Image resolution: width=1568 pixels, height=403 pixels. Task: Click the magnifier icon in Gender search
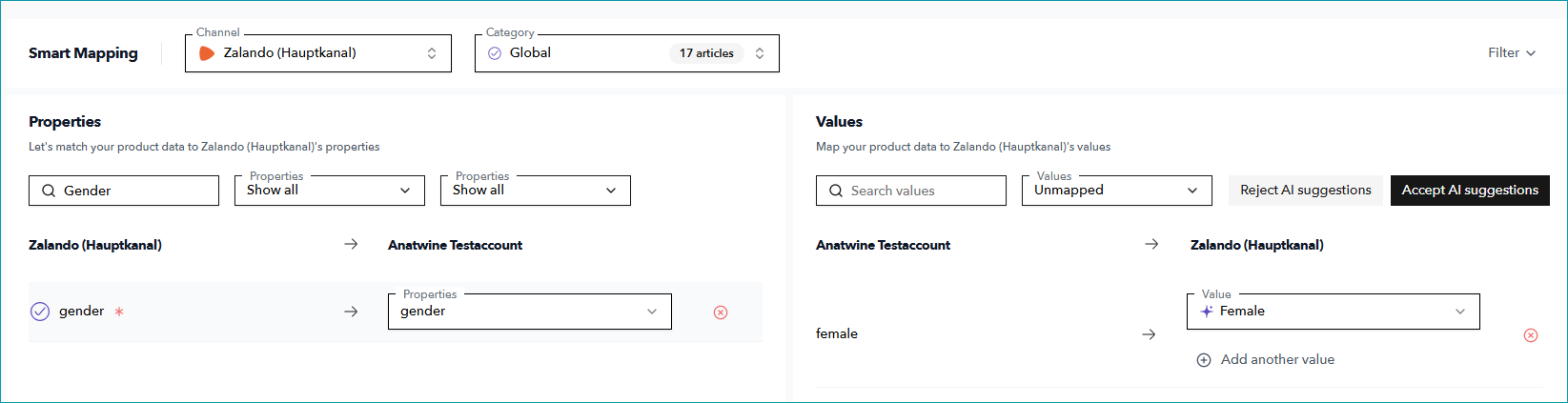tap(49, 191)
